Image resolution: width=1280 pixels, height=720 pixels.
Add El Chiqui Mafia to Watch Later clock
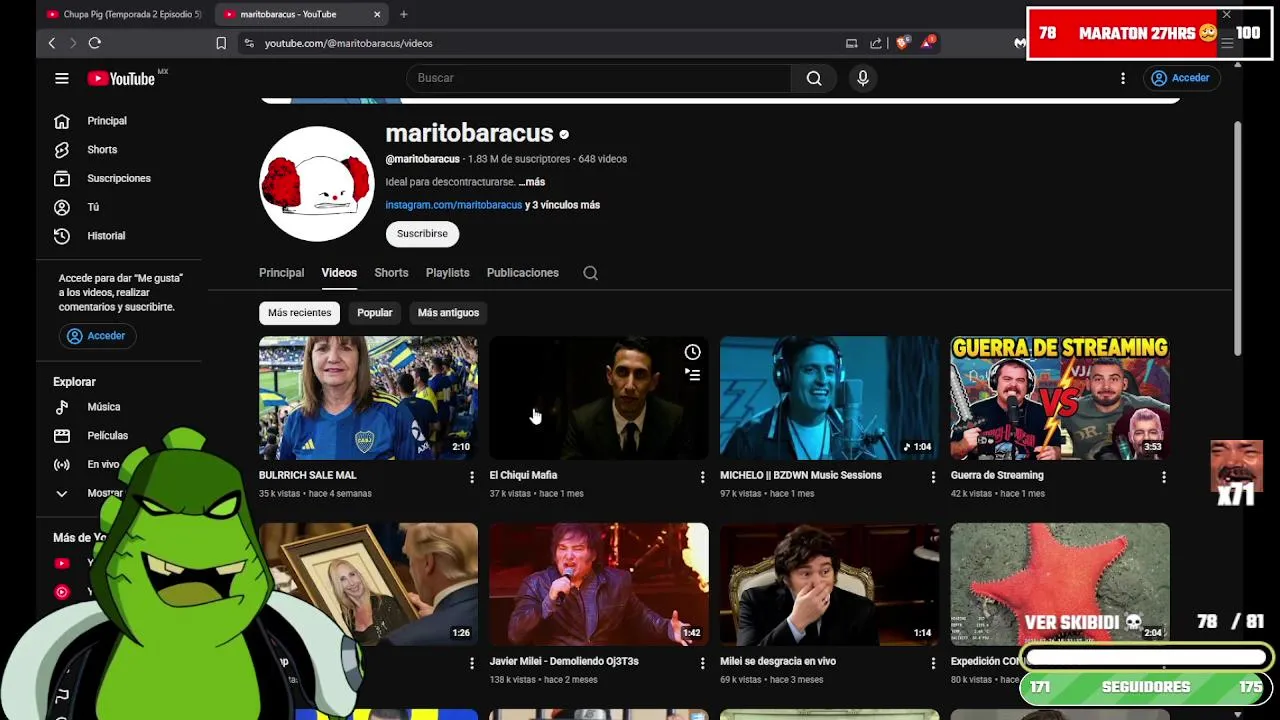pos(692,352)
